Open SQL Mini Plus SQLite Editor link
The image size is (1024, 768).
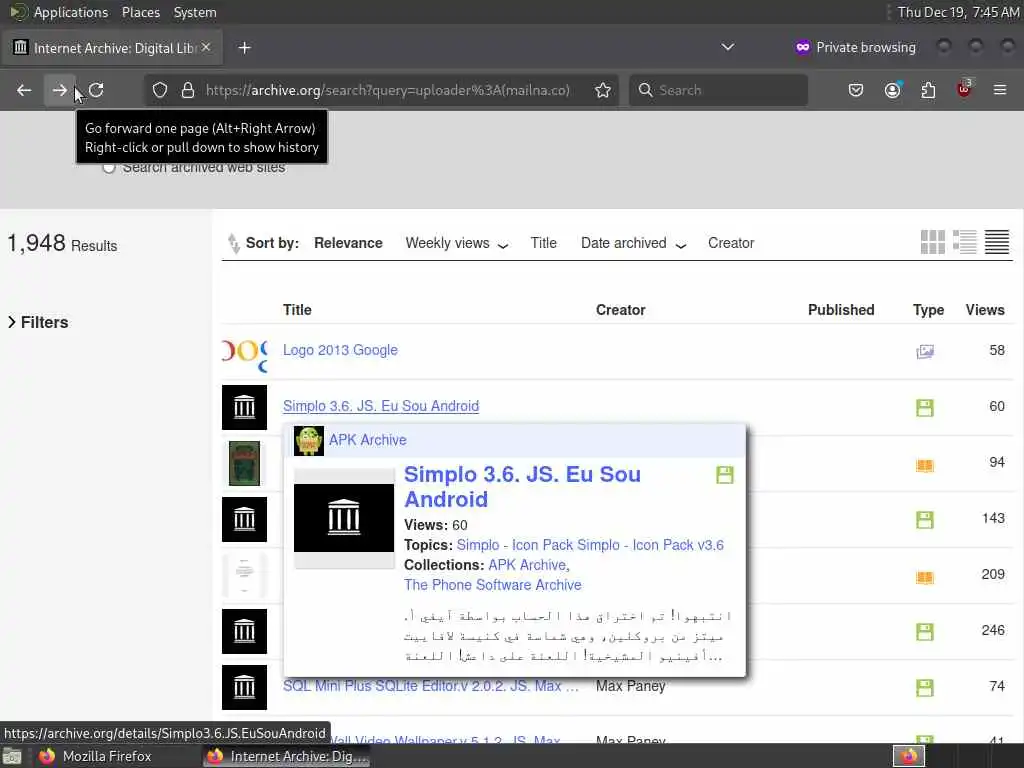430,686
